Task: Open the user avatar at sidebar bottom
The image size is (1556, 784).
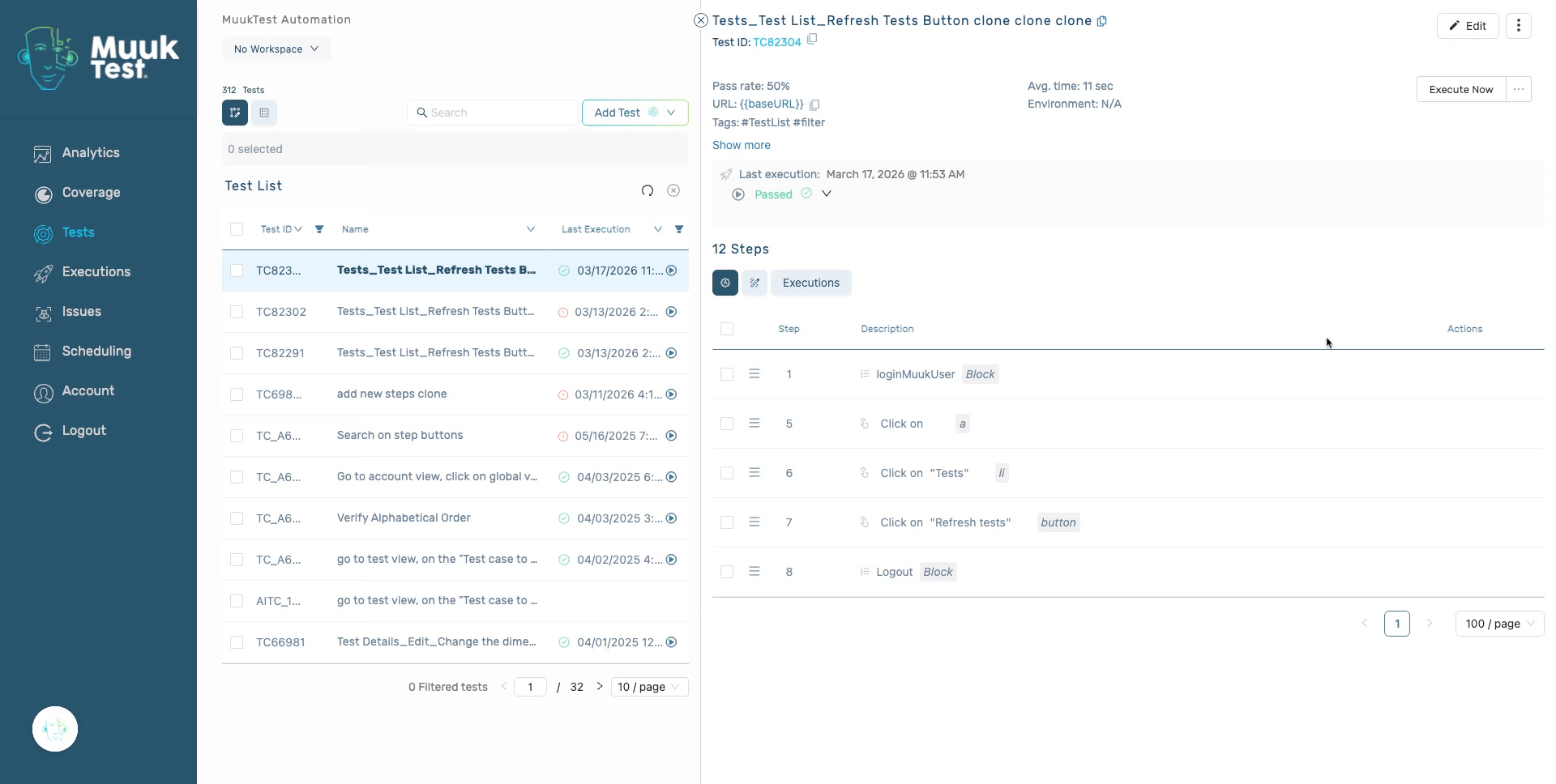Action: pos(55,729)
